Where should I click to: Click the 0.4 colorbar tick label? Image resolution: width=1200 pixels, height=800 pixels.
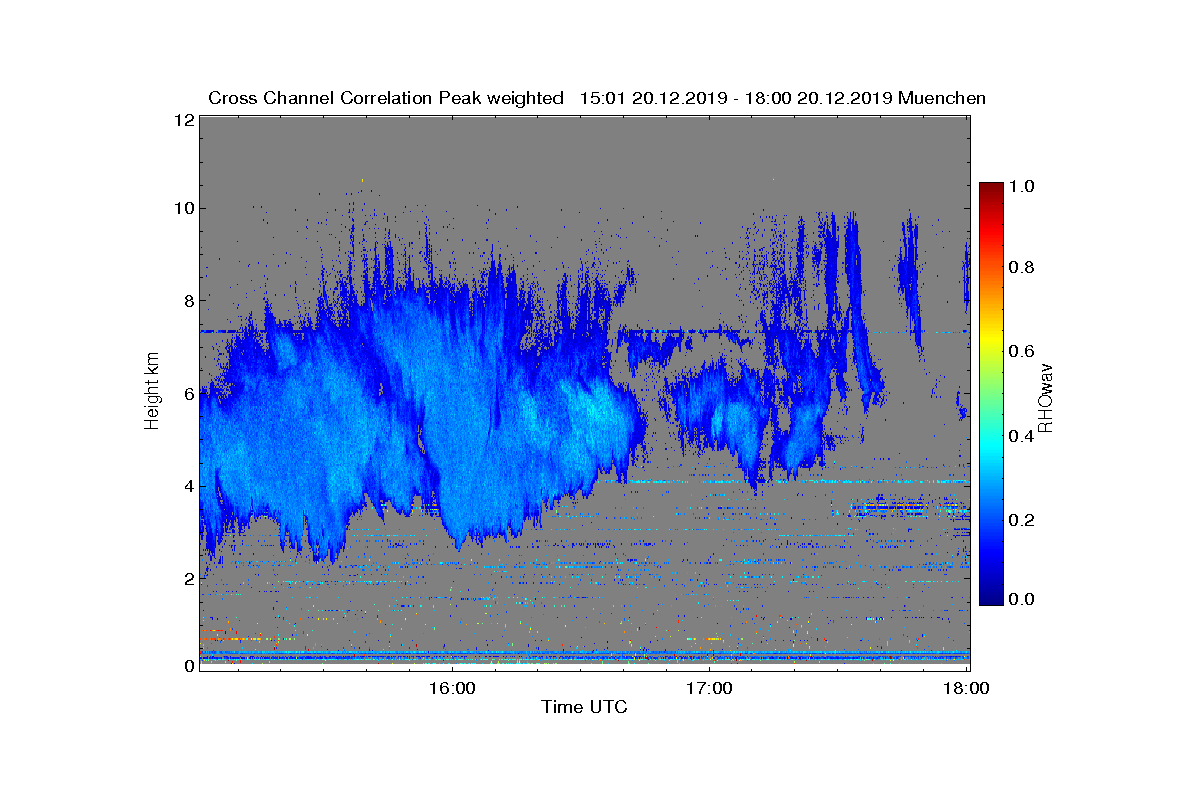[1023, 435]
